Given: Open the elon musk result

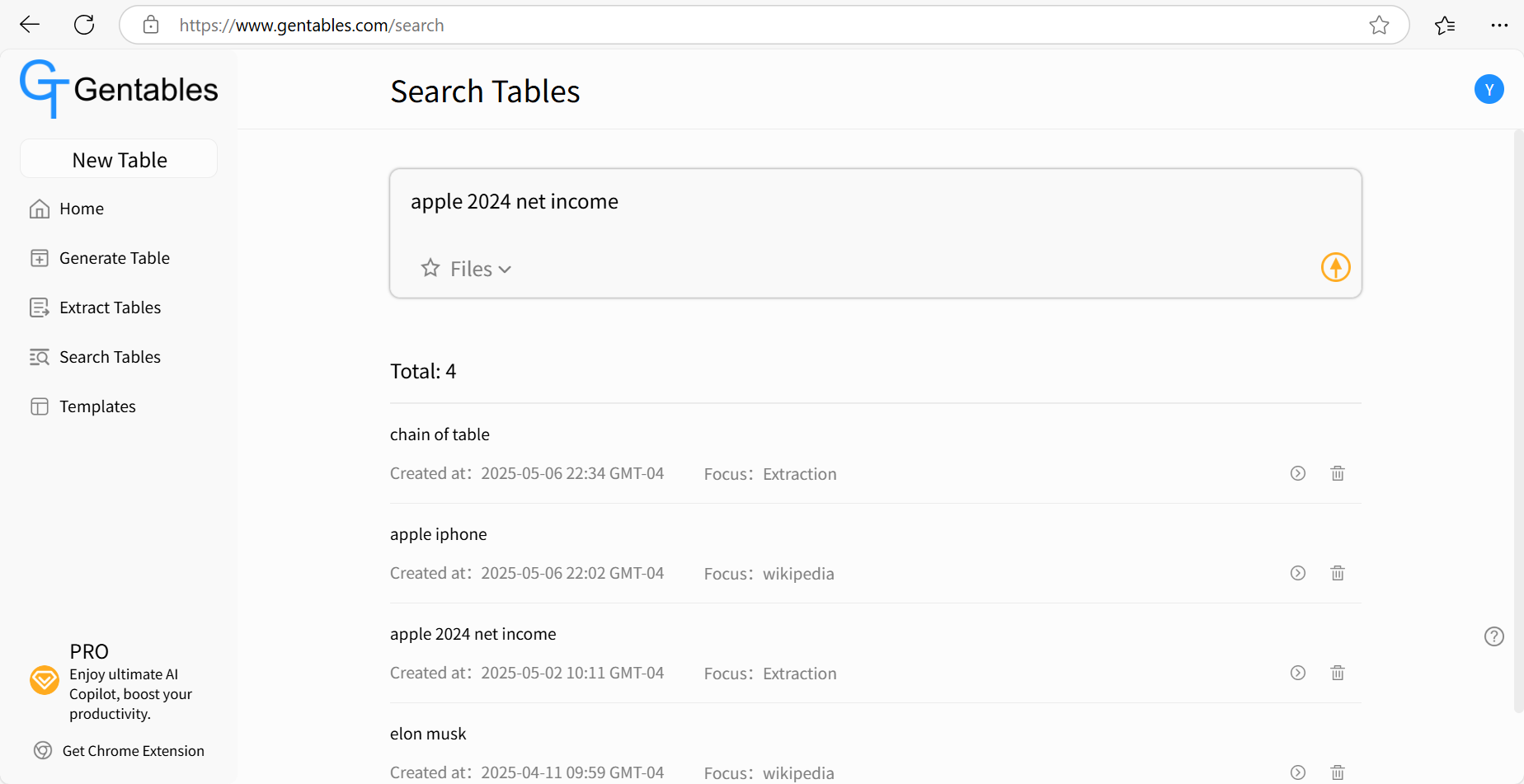Looking at the screenshot, I should tap(1297, 772).
